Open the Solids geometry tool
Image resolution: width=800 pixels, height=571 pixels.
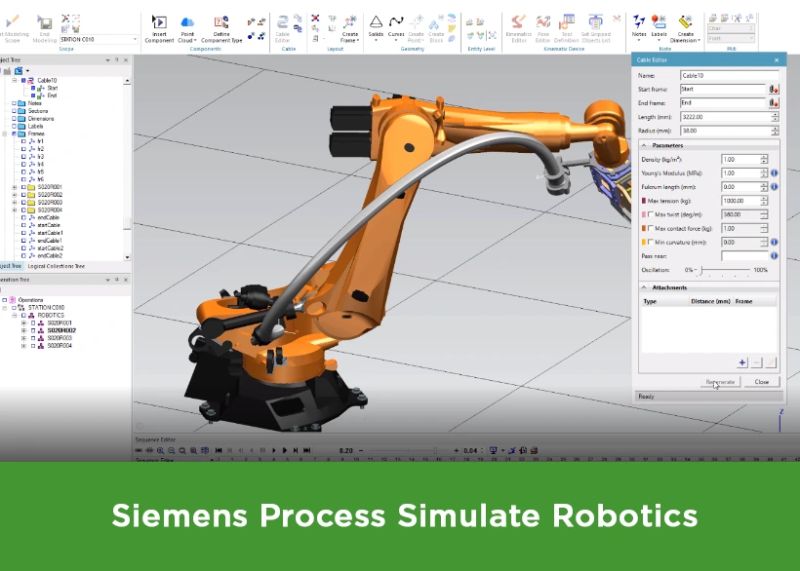(x=376, y=22)
